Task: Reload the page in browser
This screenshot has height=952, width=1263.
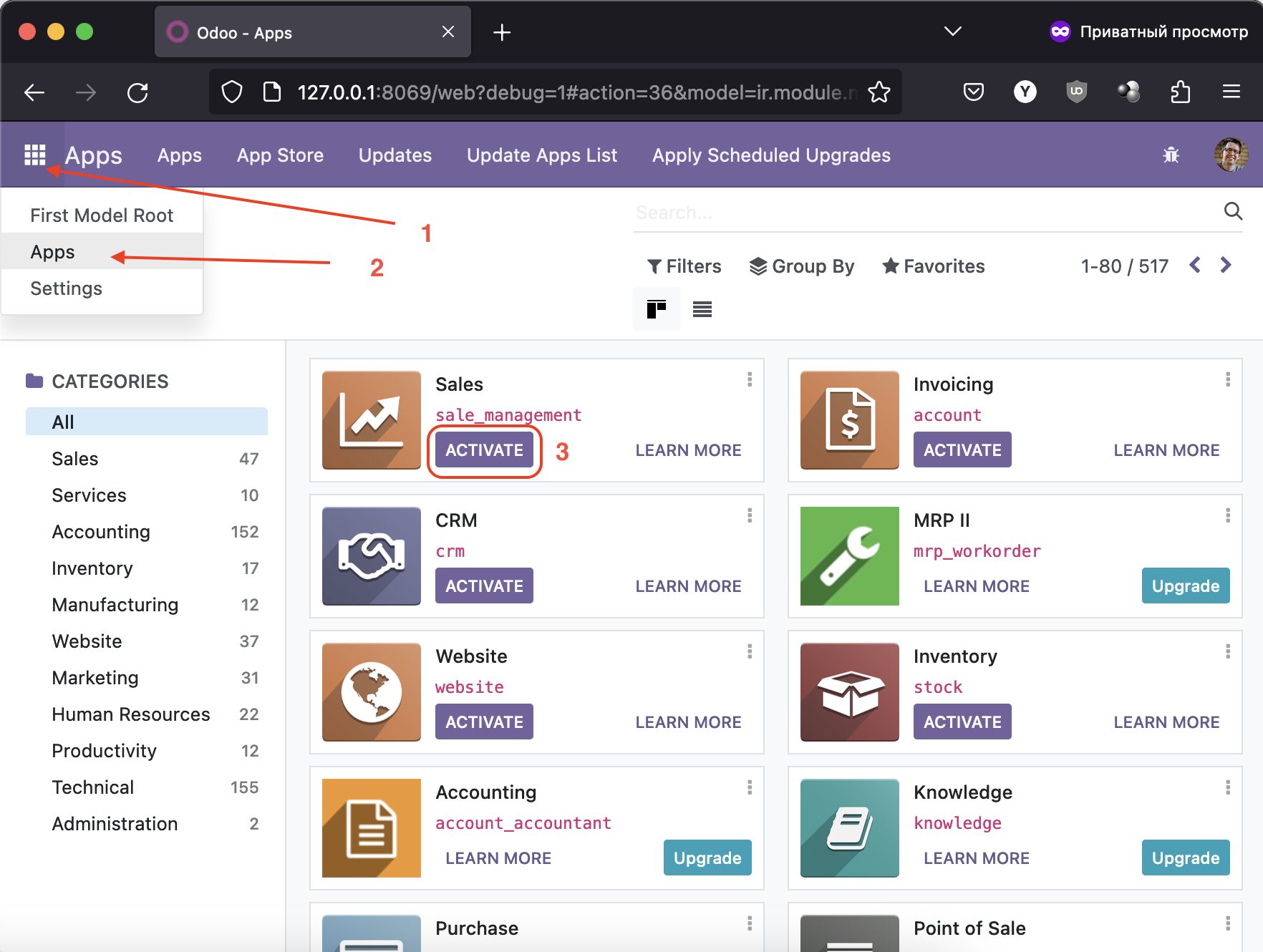Action: [137, 92]
